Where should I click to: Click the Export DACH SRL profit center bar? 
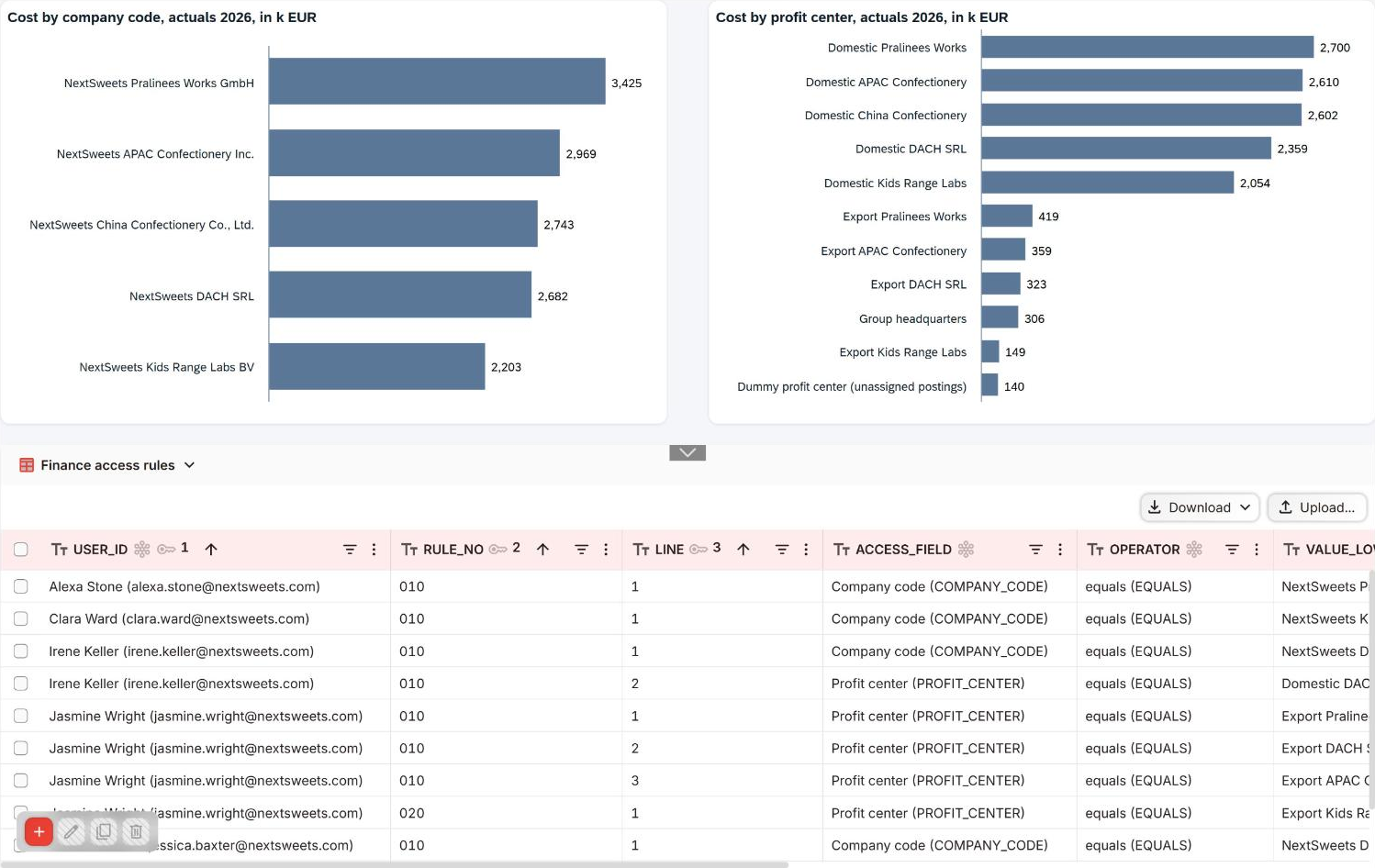tap(1001, 284)
